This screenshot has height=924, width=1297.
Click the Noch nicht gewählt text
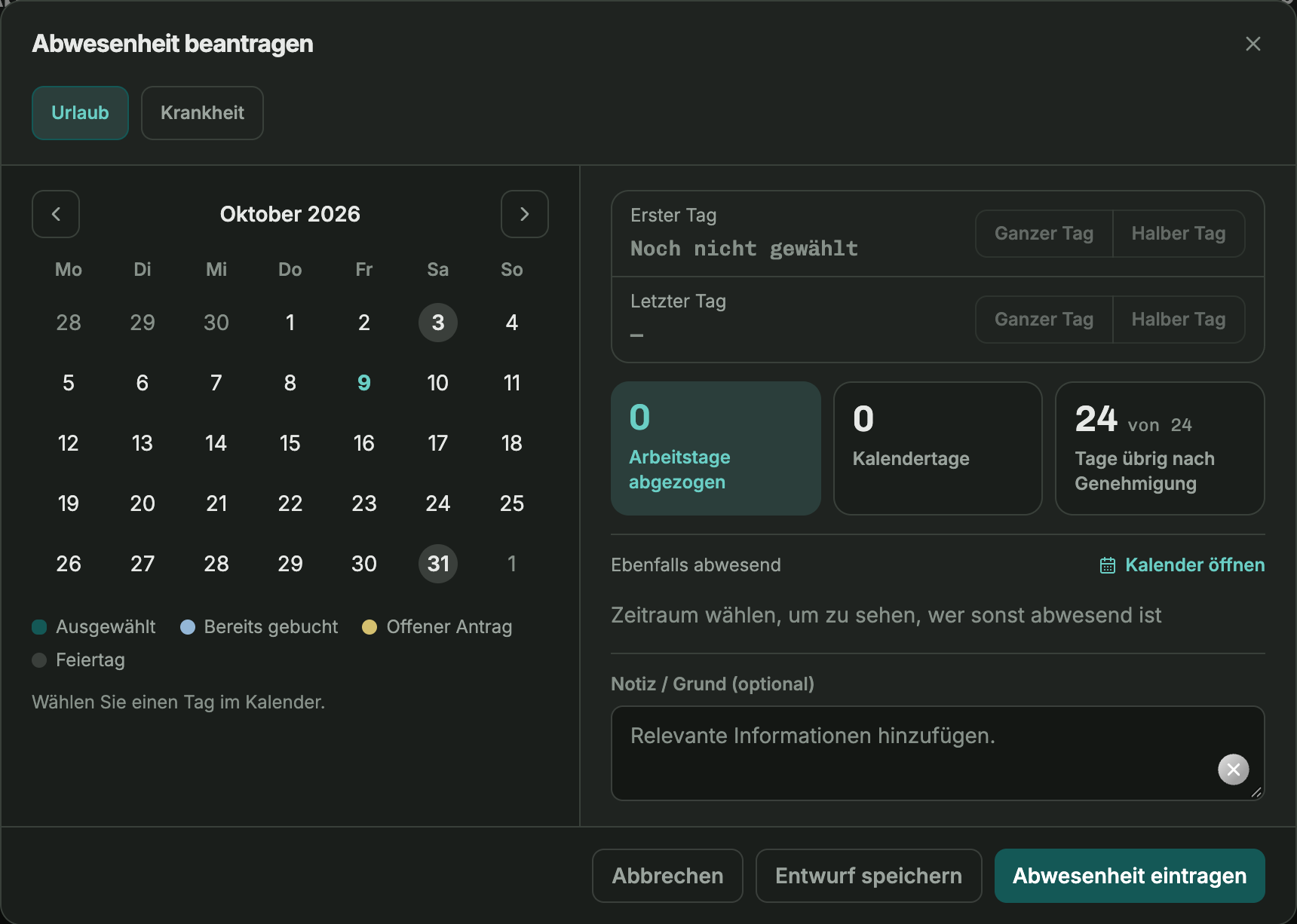point(744,249)
